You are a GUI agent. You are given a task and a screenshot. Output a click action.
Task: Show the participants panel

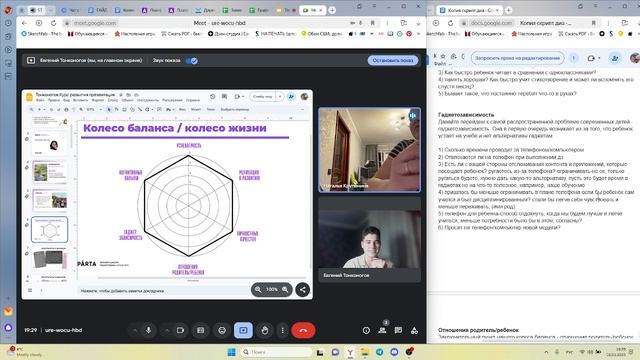382,330
